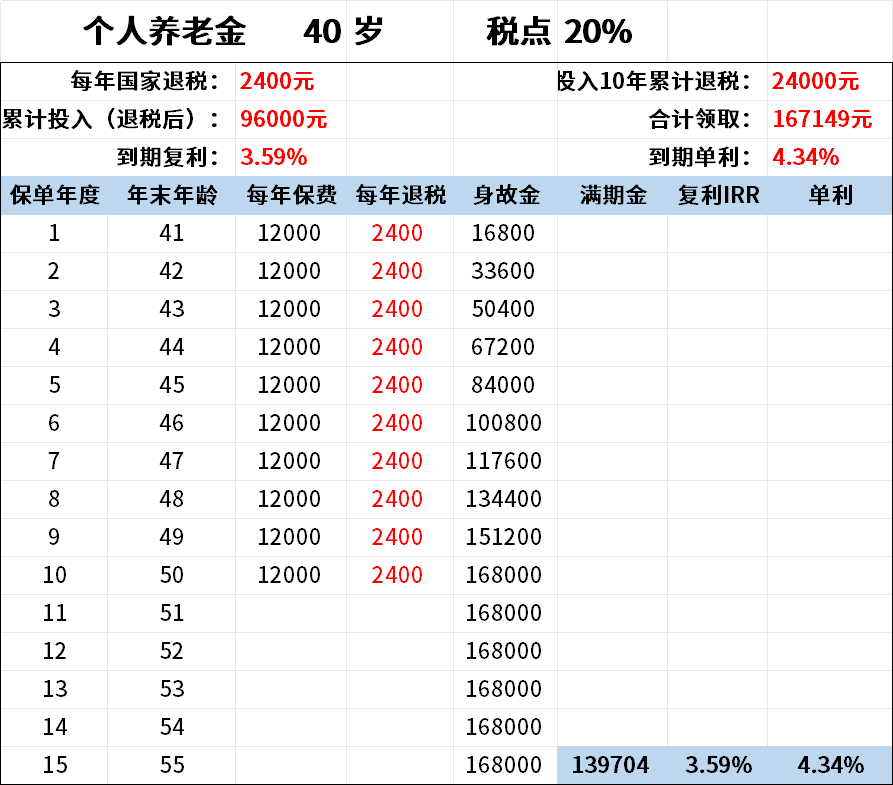The width and height of the screenshot is (893, 785).
Task: Click the 年末年龄 column header
Action: [171, 196]
